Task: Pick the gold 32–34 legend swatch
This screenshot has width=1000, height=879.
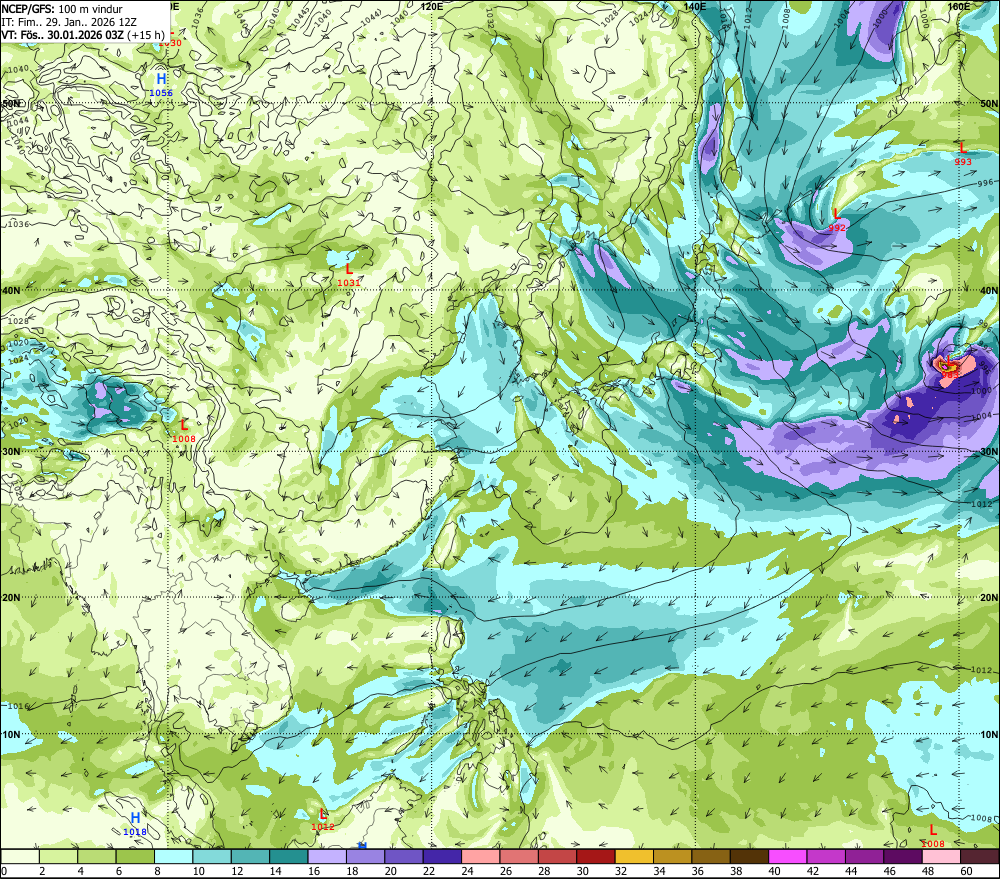Action: 634,856
